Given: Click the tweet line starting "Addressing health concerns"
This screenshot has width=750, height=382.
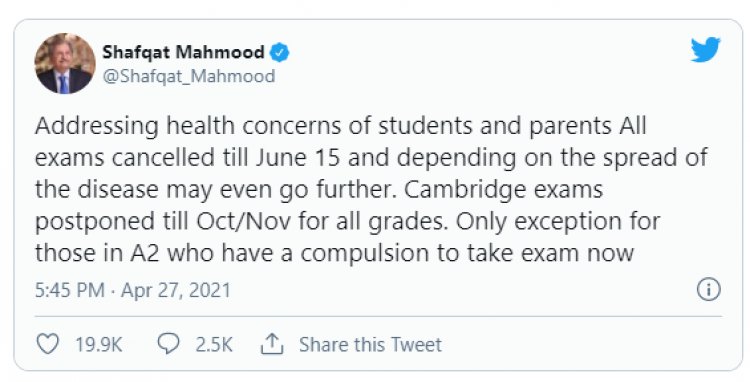Looking at the screenshot, I should click(x=341, y=126).
